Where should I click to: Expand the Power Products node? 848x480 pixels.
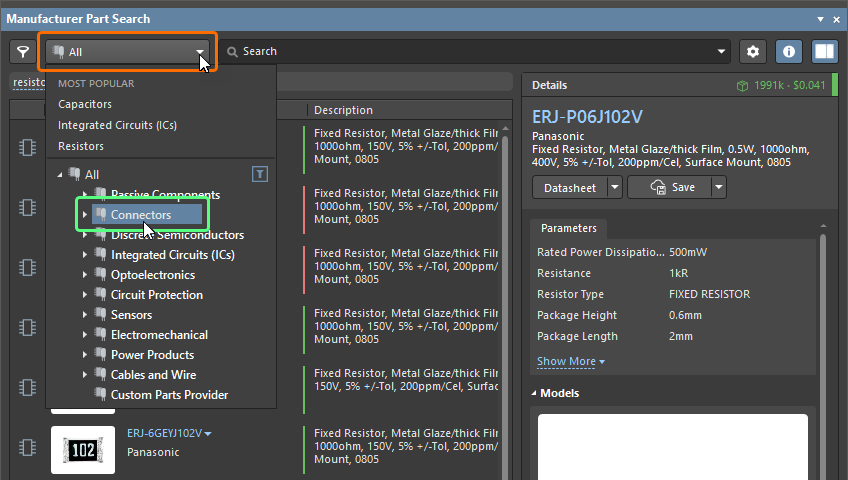[84, 355]
